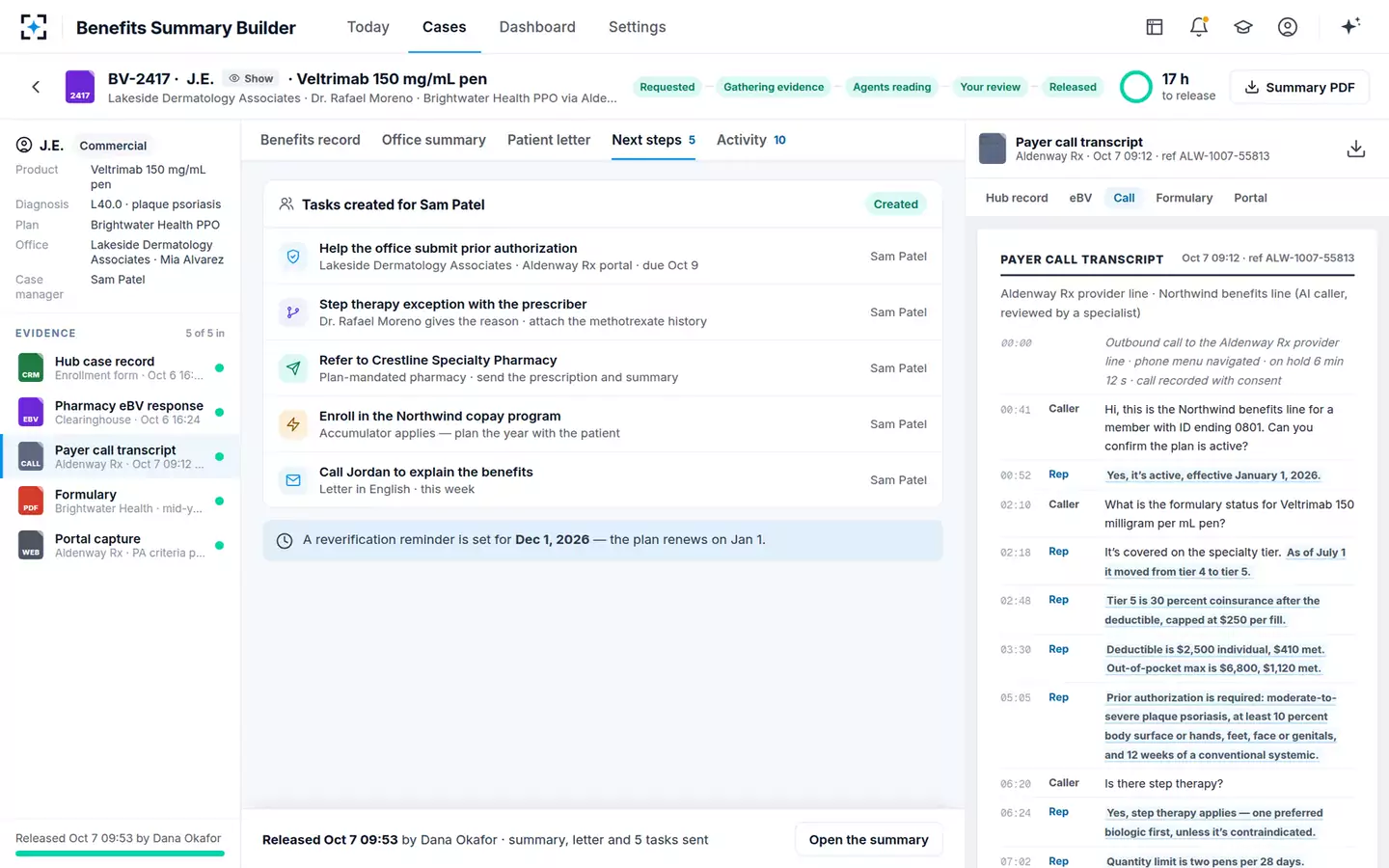The height and width of the screenshot is (868, 1389).
Task: Open Help the office submit prior authorization
Action: (603, 257)
